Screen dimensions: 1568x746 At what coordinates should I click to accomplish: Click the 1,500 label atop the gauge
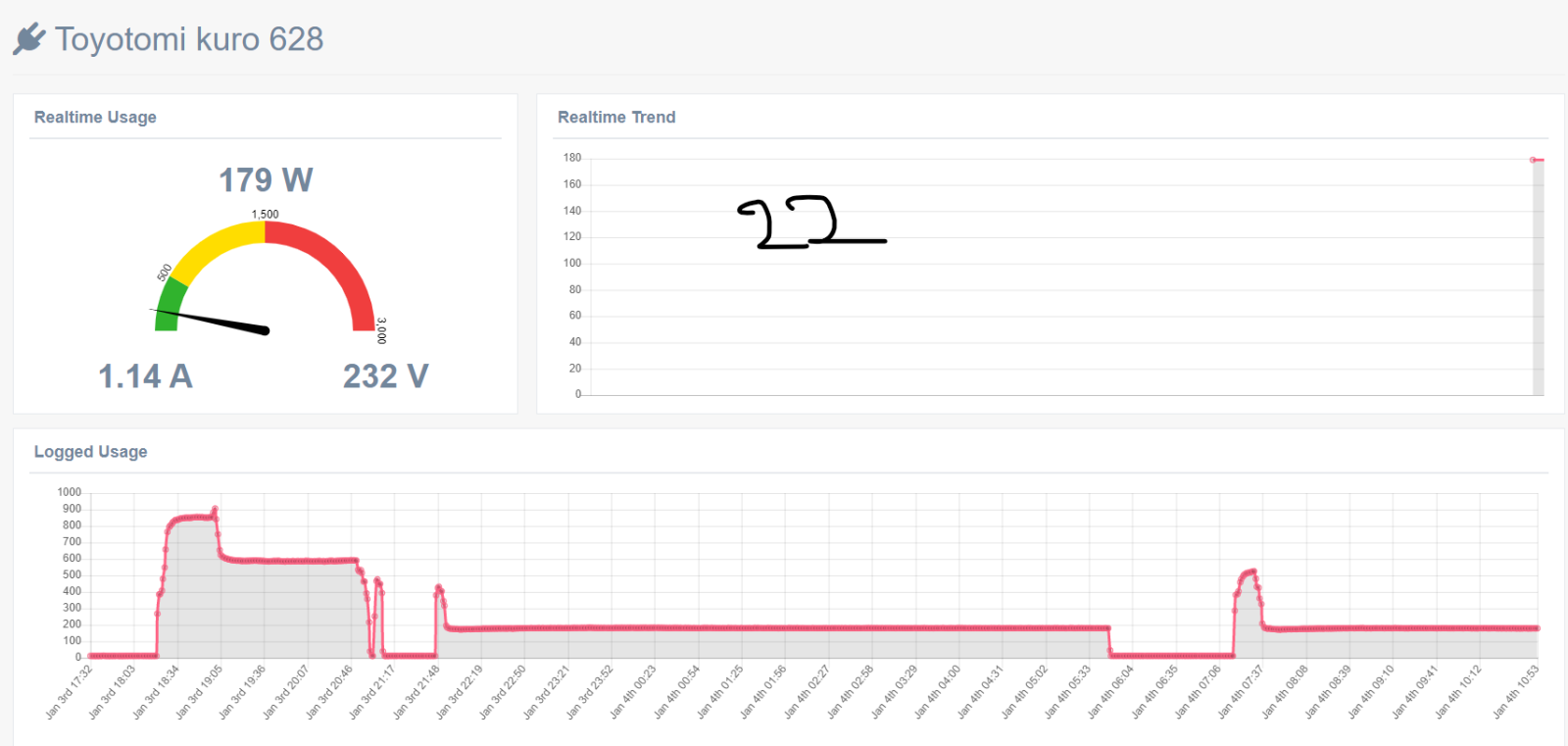coord(265,214)
